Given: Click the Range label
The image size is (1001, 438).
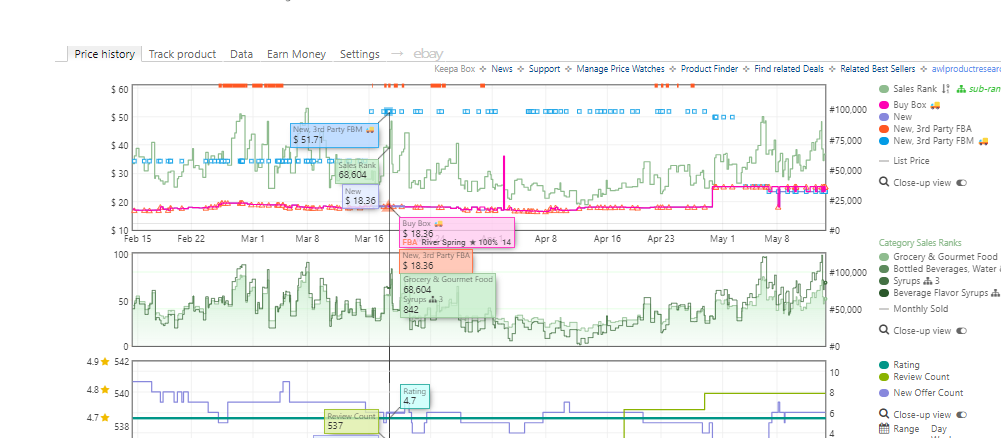Looking at the screenshot, I should pyautogui.click(x=907, y=429).
